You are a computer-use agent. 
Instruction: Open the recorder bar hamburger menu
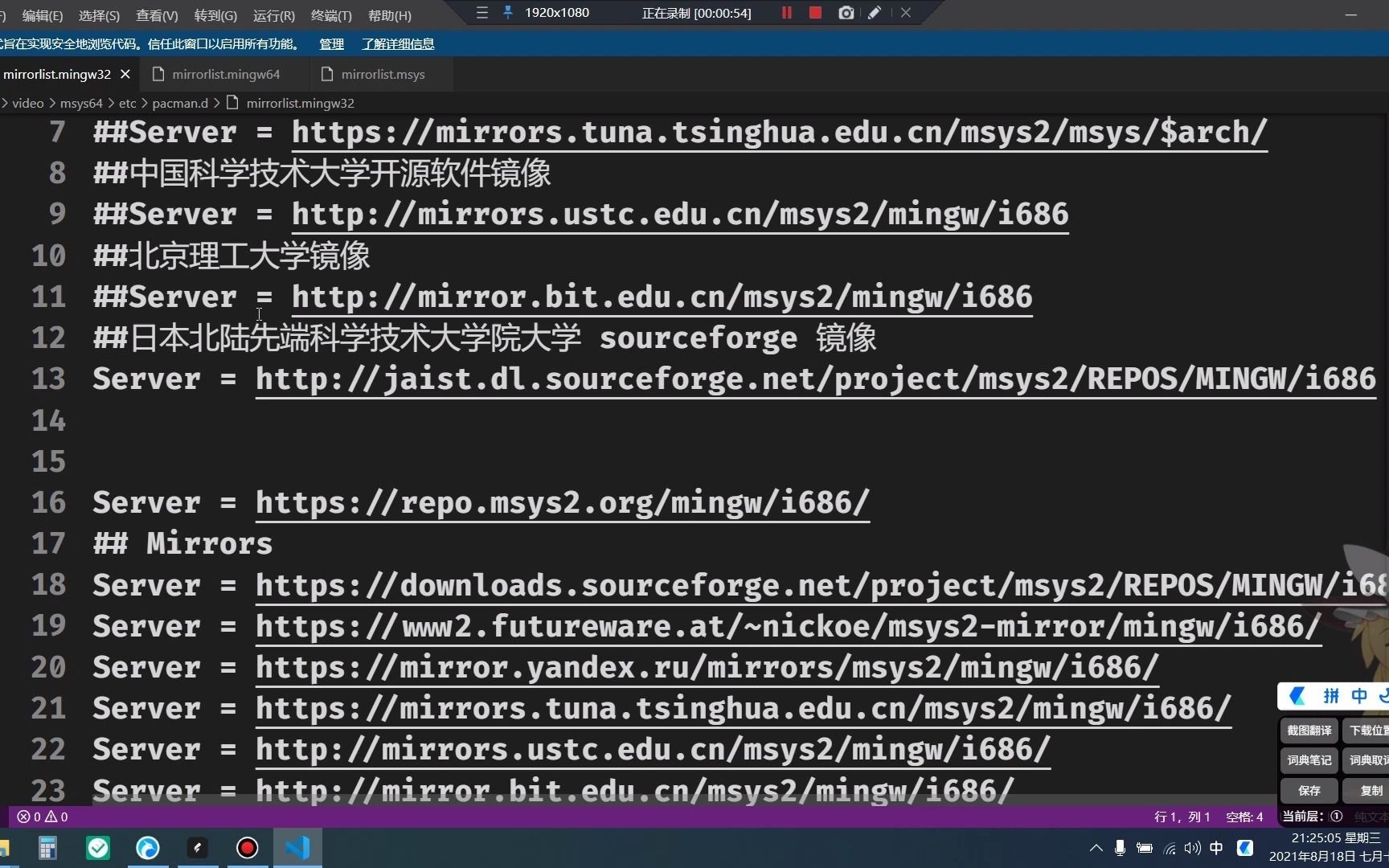coord(482,13)
